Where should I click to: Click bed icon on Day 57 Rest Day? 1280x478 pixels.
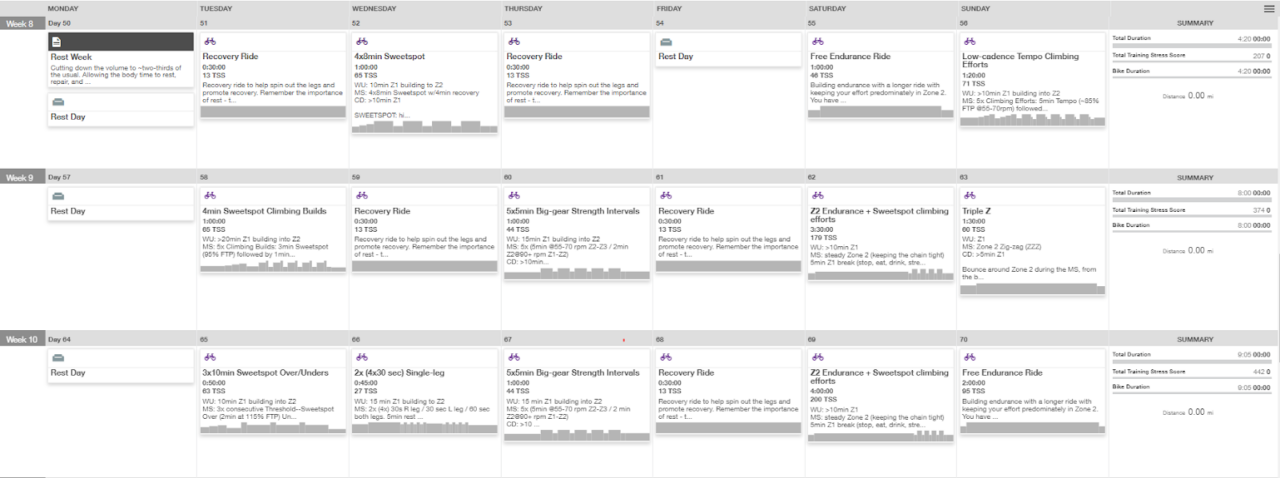(57, 195)
